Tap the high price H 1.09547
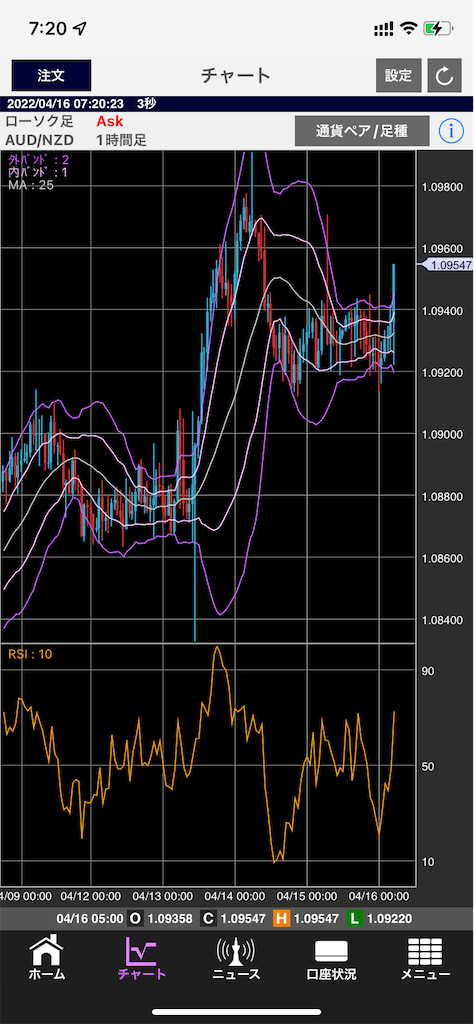 306,919
